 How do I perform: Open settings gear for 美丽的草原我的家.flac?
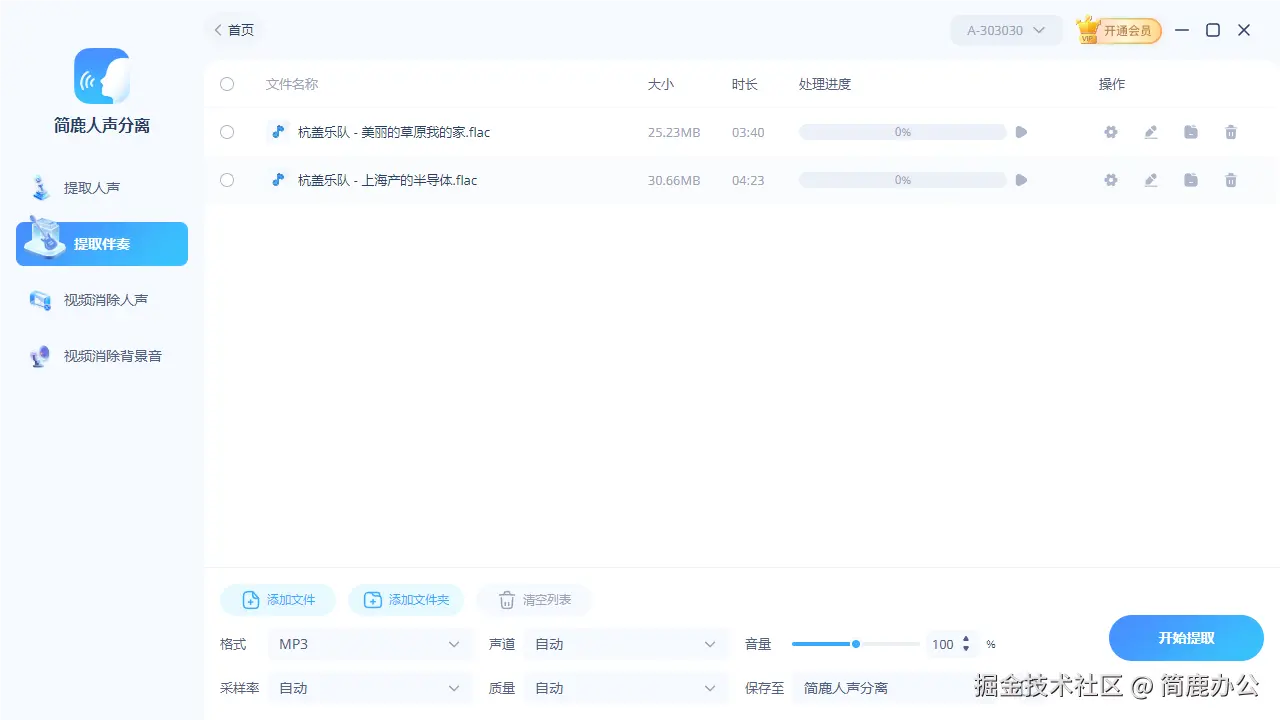pos(1110,131)
